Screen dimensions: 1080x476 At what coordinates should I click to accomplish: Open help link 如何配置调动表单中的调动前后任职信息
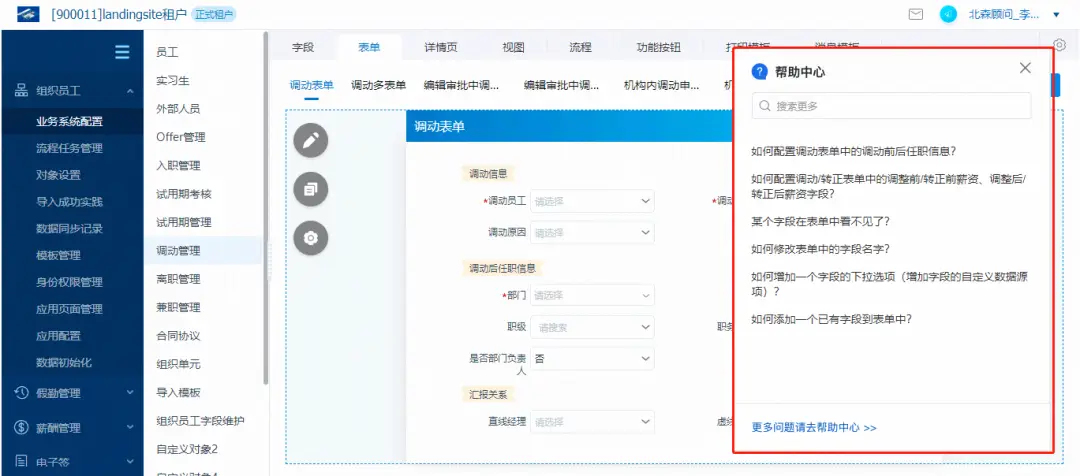click(x=855, y=151)
